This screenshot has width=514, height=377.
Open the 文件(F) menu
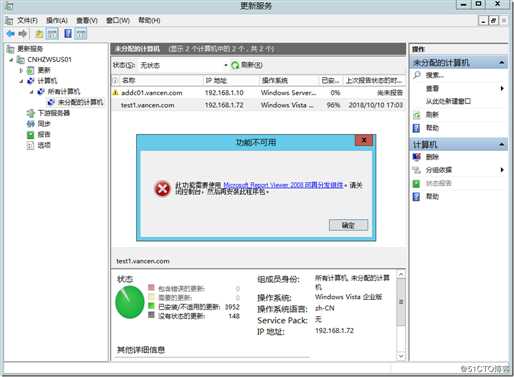coord(28,21)
